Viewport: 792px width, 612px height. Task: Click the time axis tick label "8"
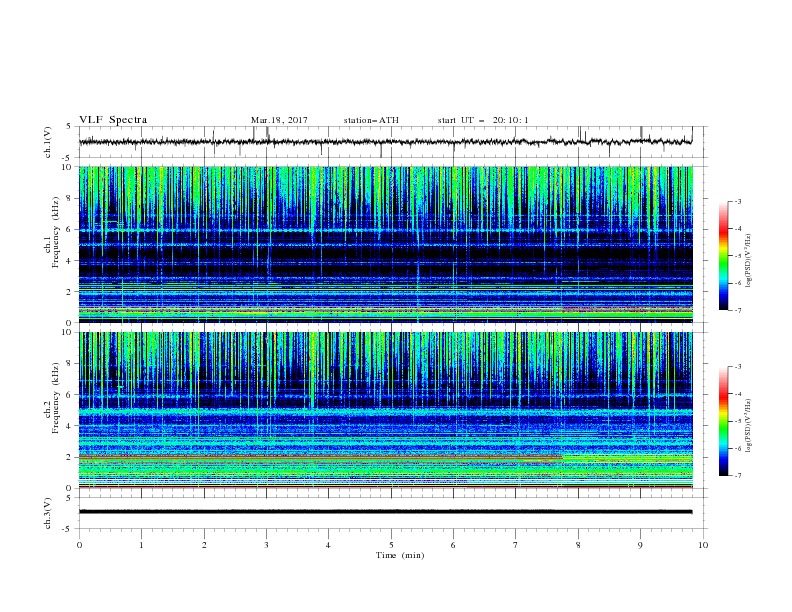pyautogui.click(x=578, y=545)
